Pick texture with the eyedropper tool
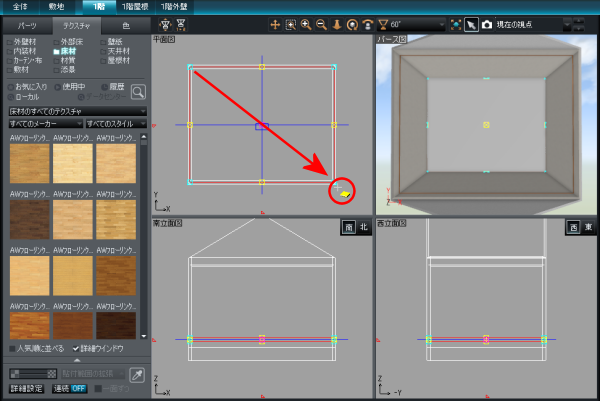 point(136,374)
